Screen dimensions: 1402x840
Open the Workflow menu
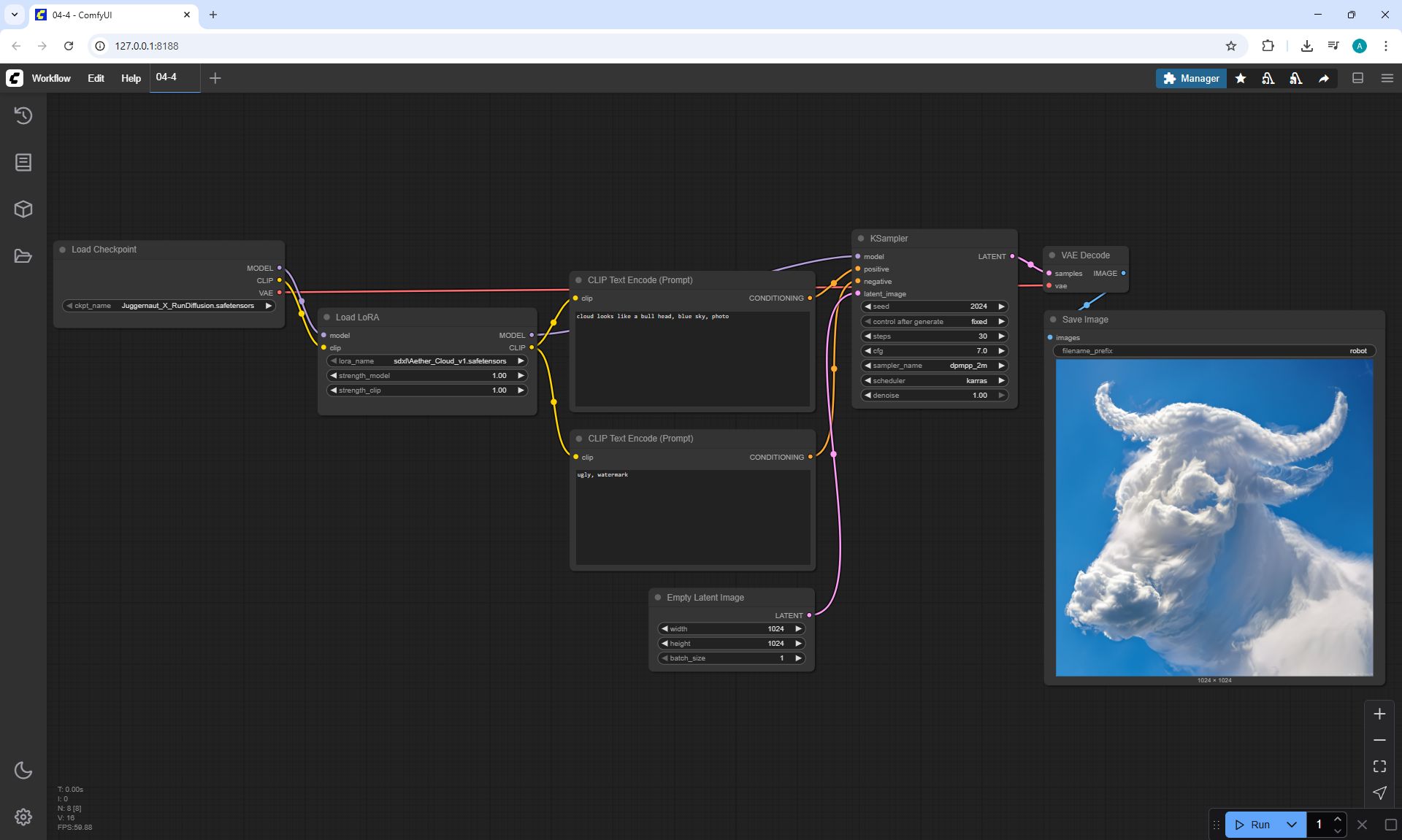coord(51,78)
